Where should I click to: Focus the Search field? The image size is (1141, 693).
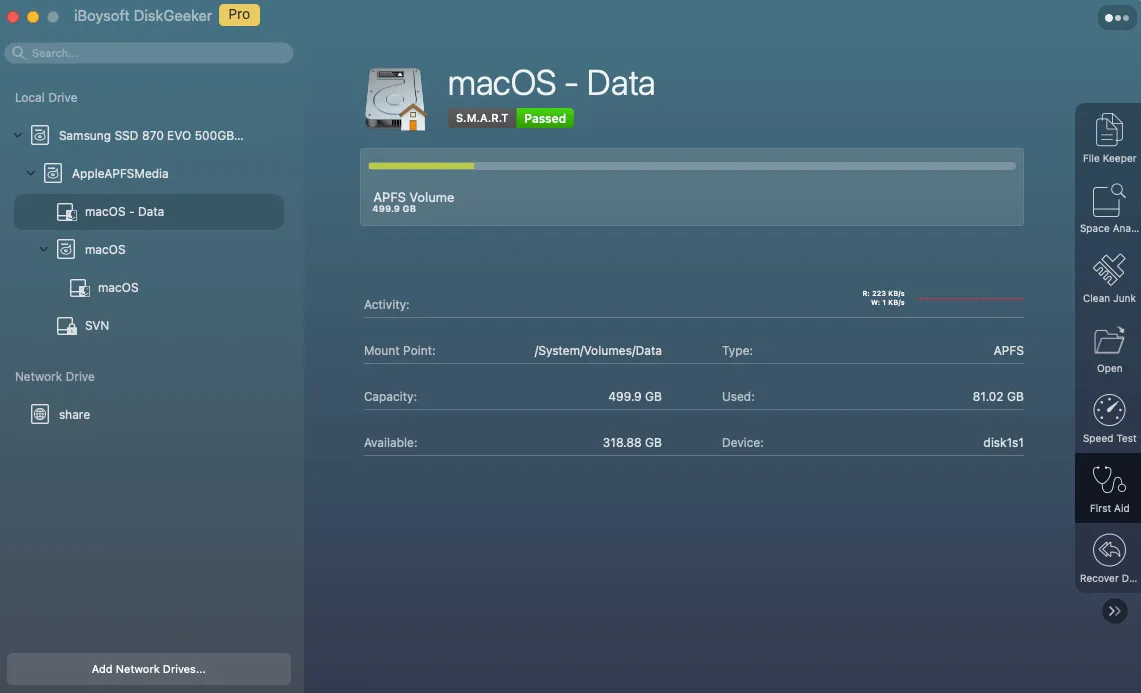click(149, 52)
